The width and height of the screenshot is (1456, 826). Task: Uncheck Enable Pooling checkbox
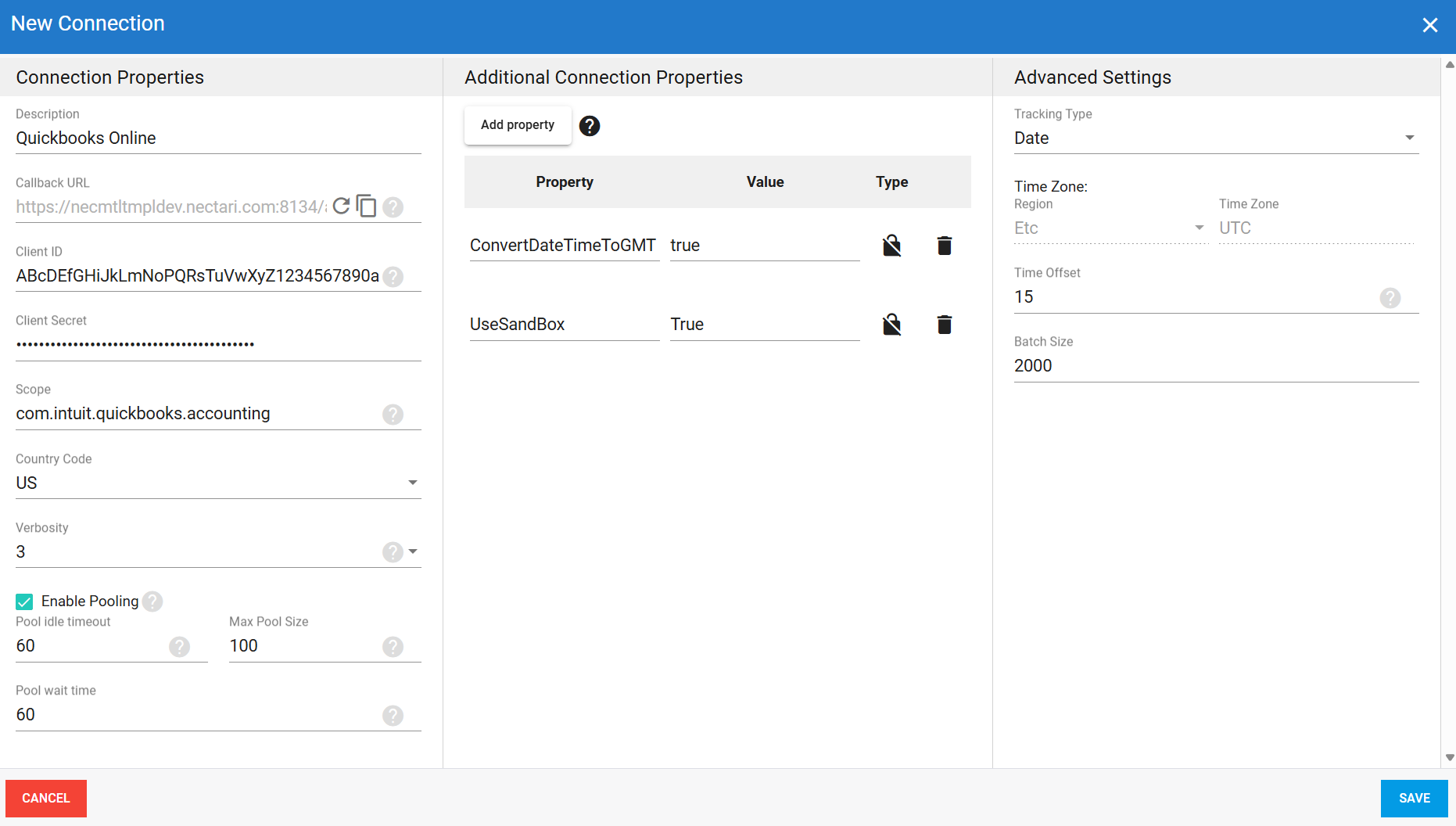(24, 602)
